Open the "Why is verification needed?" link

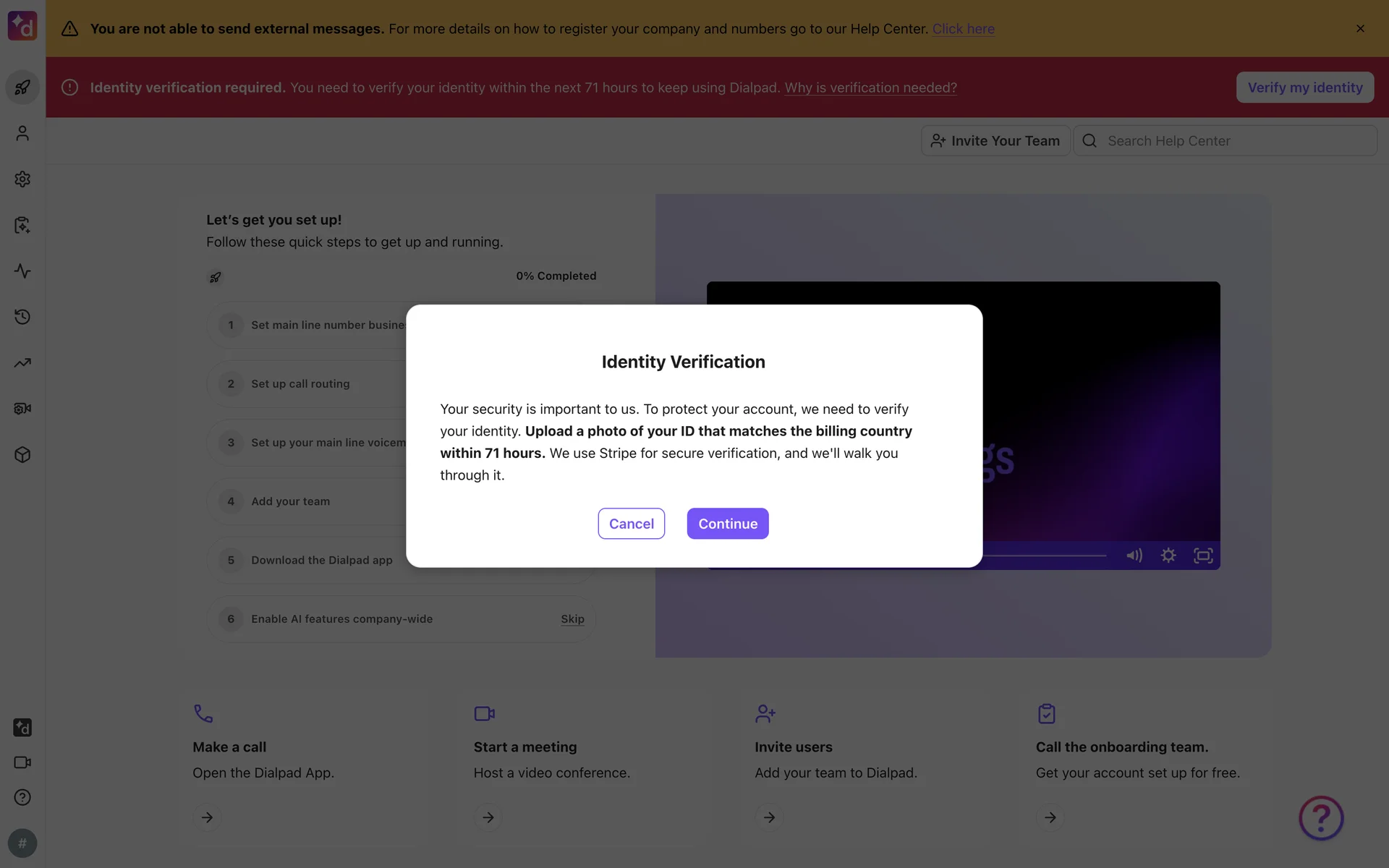pos(870,88)
